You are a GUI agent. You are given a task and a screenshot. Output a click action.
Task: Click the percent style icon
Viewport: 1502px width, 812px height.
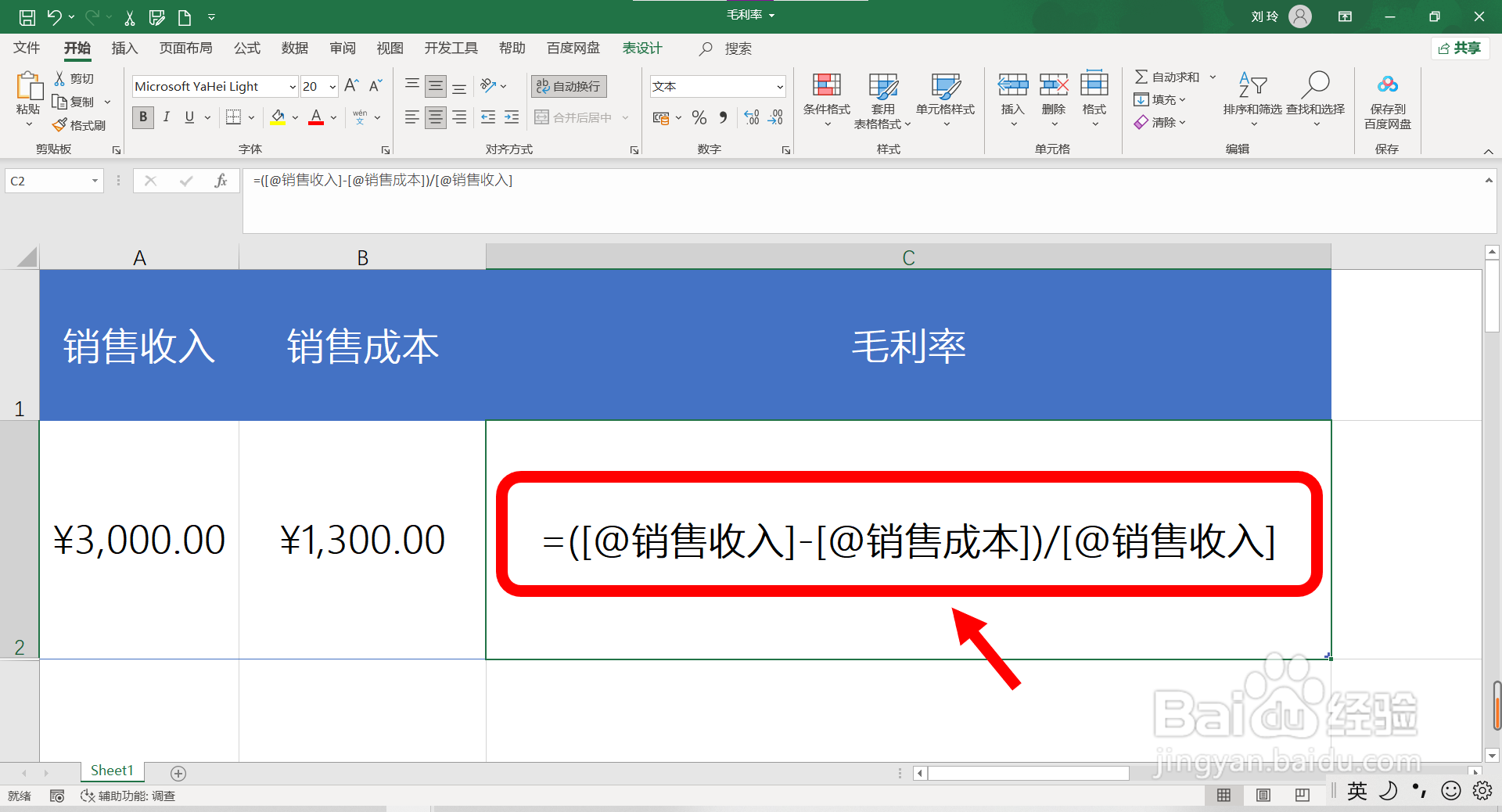coord(699,117)
